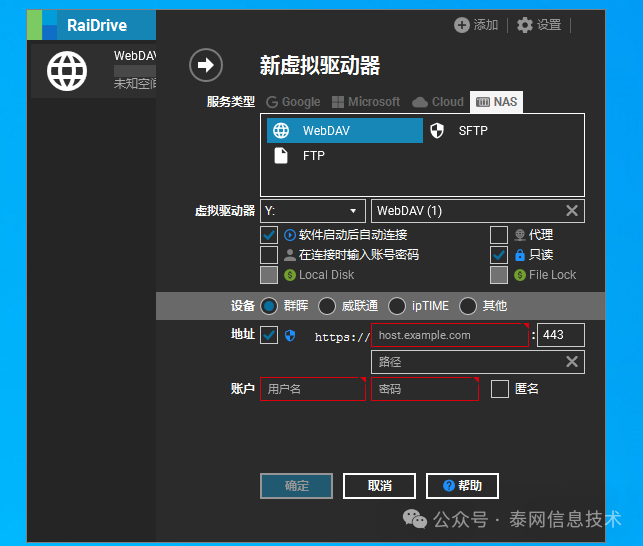Click the auto-connect circle icon by 软件启动后自动连接
Viewport: 643px width, 546px height.
coord(290,235)
